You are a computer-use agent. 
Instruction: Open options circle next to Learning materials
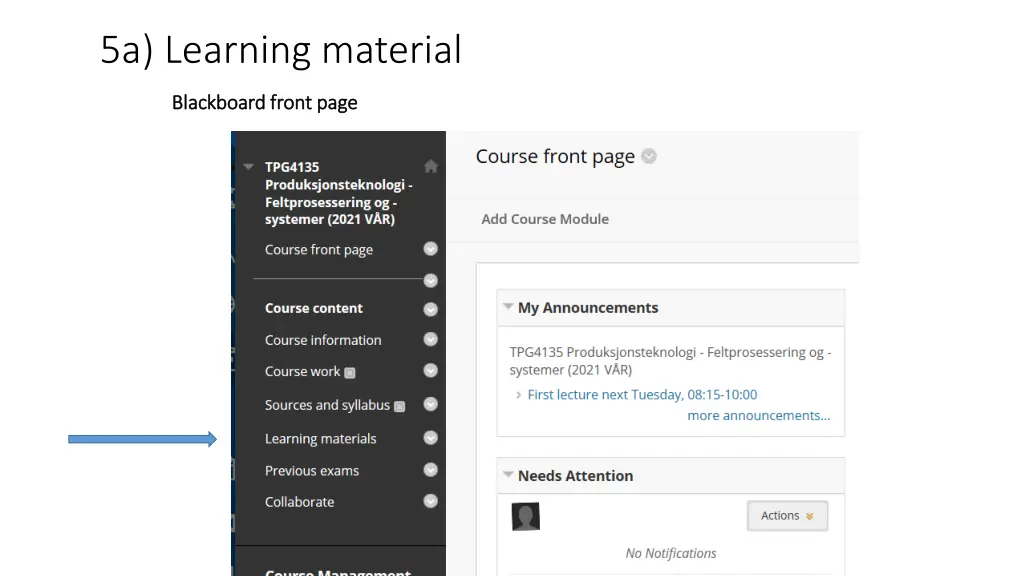click(430, 438)
